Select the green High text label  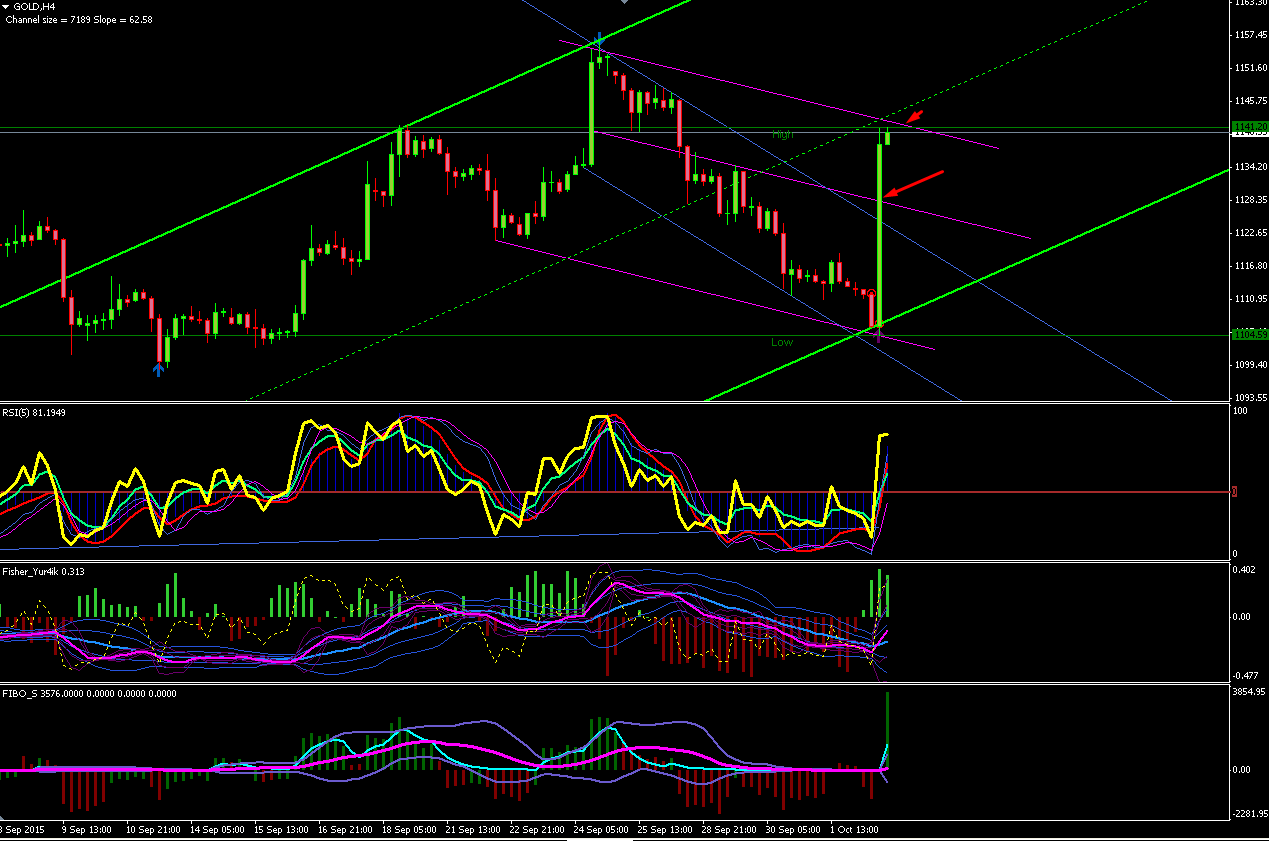782,134
